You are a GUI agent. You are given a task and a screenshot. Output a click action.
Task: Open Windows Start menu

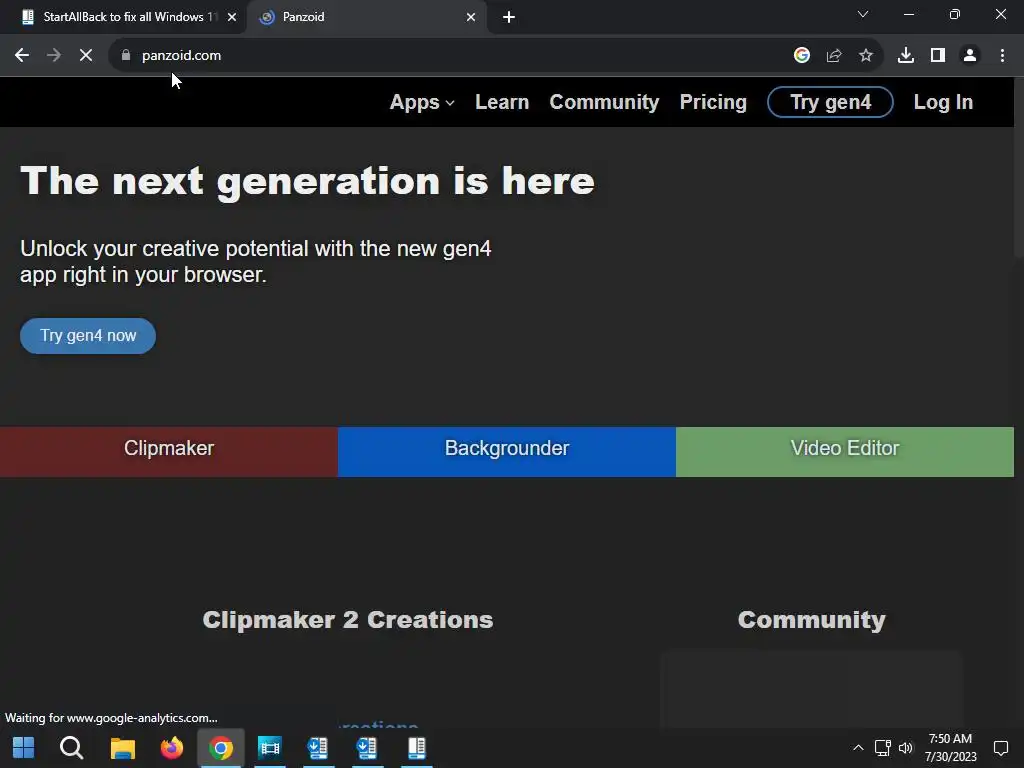click(x=24, y=748)
